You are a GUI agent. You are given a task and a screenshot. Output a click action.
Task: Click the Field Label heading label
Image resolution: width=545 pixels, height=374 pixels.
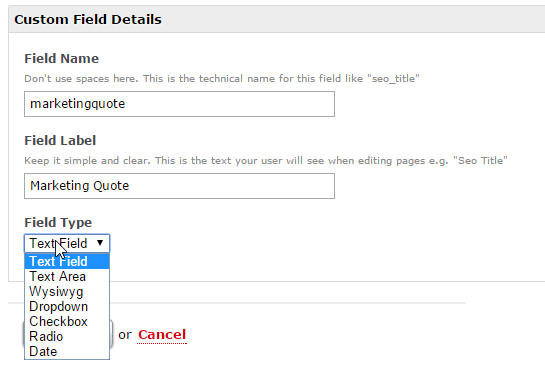(60, 140)
